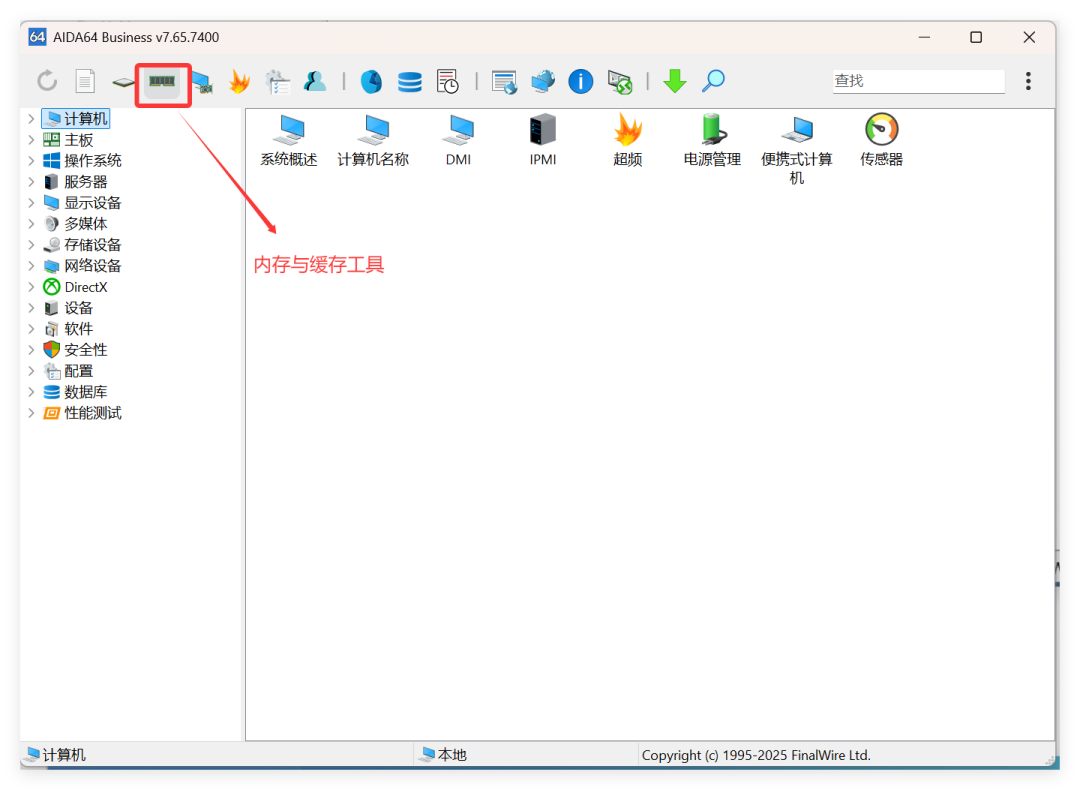Select 主板 in the tree

(x=68, y=140)
